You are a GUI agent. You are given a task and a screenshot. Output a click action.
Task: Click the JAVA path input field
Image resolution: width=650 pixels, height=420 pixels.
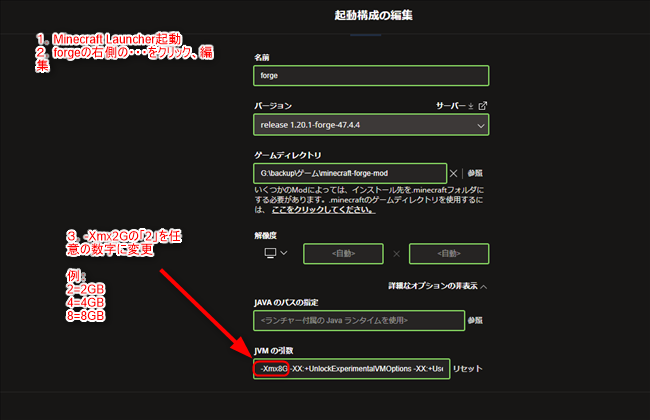pos(358,321)
